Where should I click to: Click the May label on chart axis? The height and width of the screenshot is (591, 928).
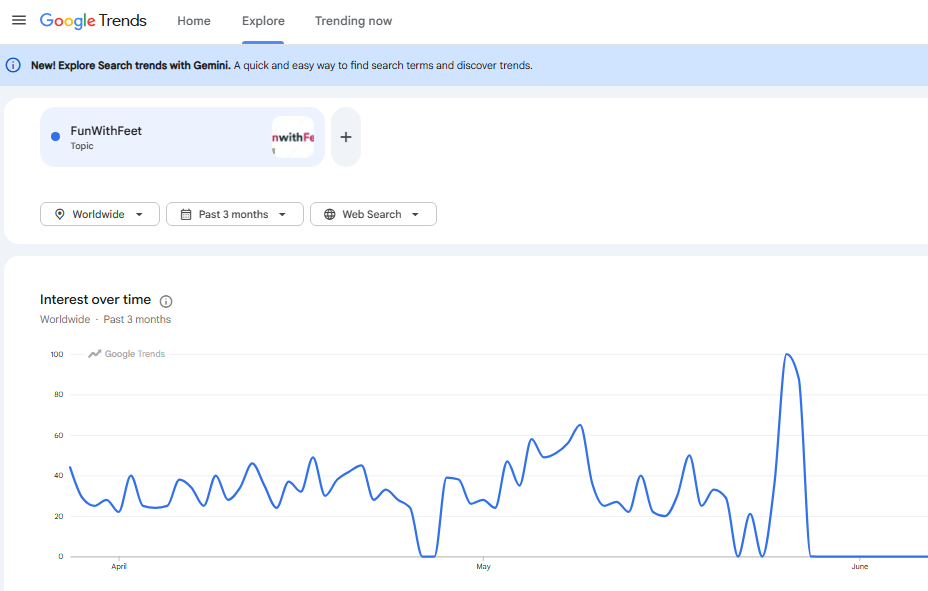pos(484,567)
